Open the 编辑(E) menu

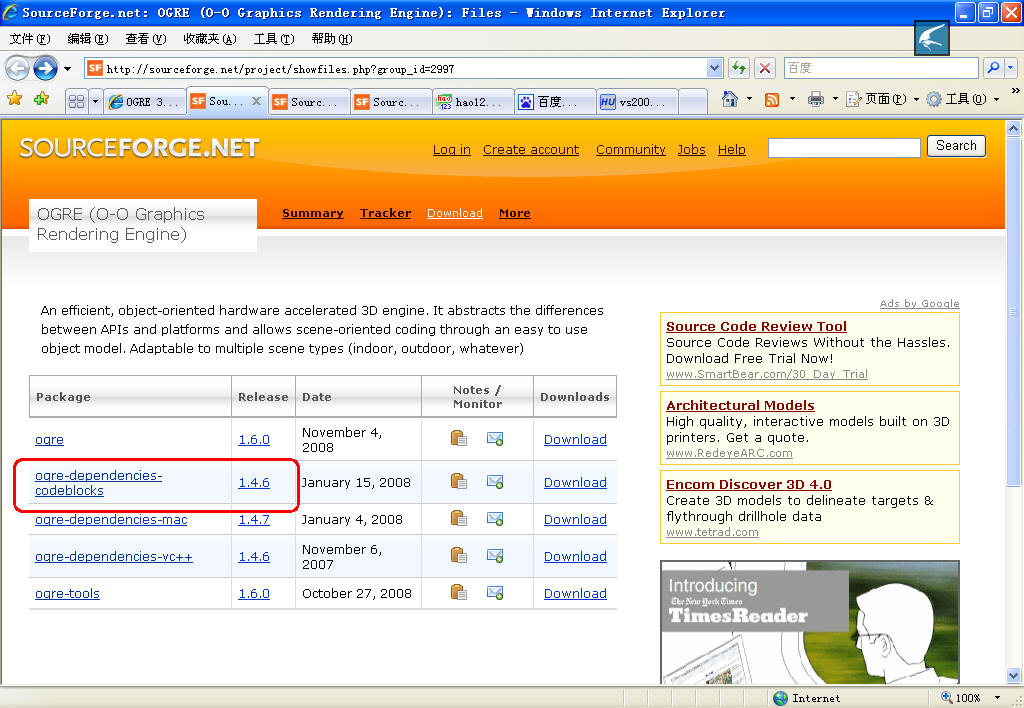click(x=88, y=39)
